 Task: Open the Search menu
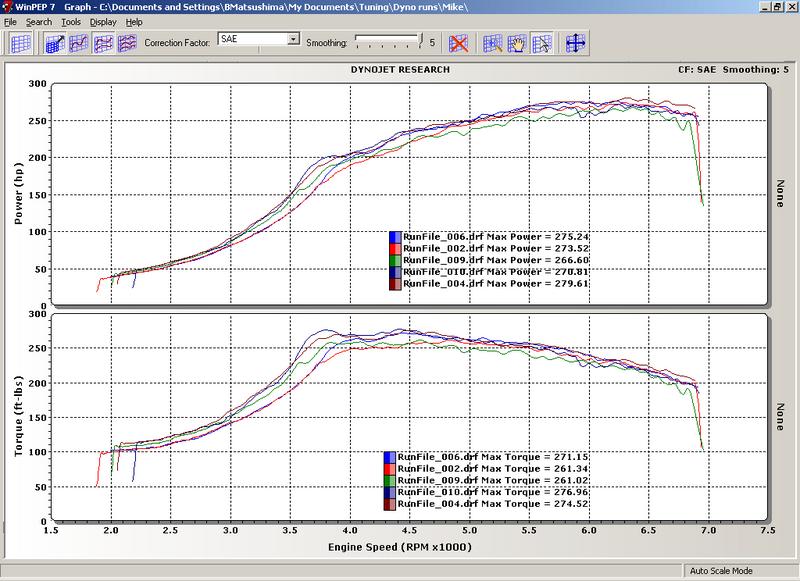39,21
